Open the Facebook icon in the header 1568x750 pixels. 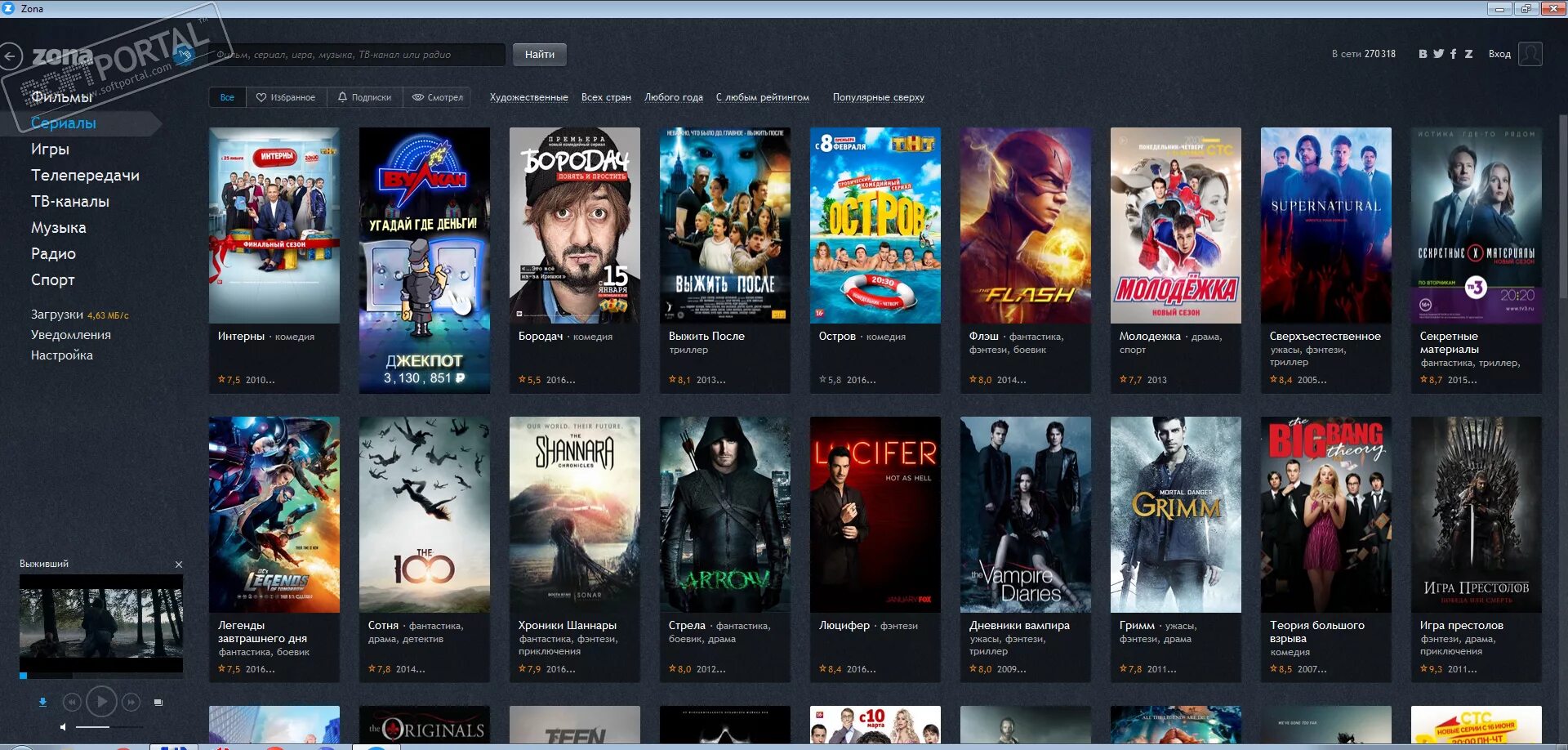click(1453, 54)
